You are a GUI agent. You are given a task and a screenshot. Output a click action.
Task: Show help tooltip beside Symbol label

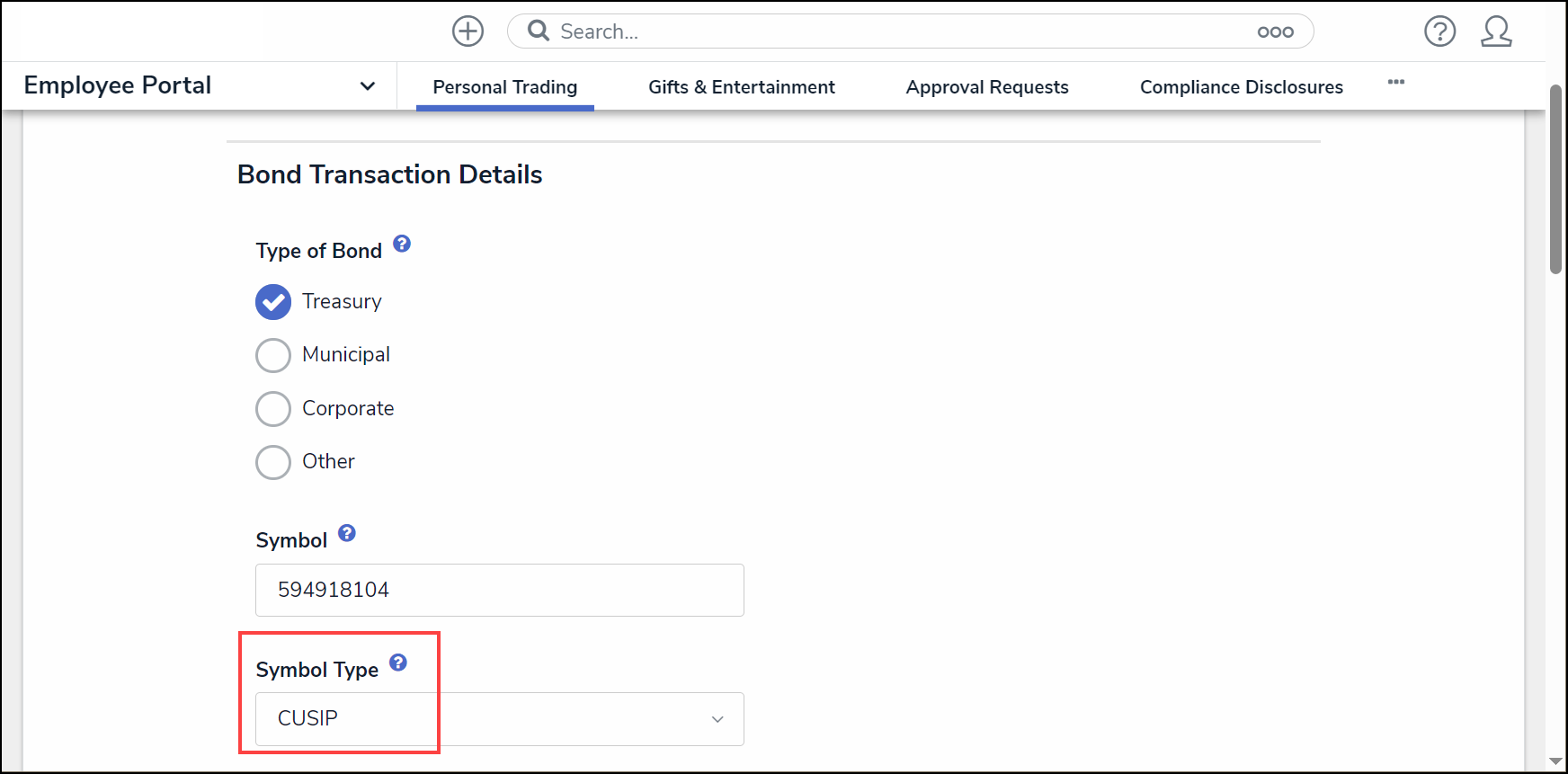click(347, 533)
